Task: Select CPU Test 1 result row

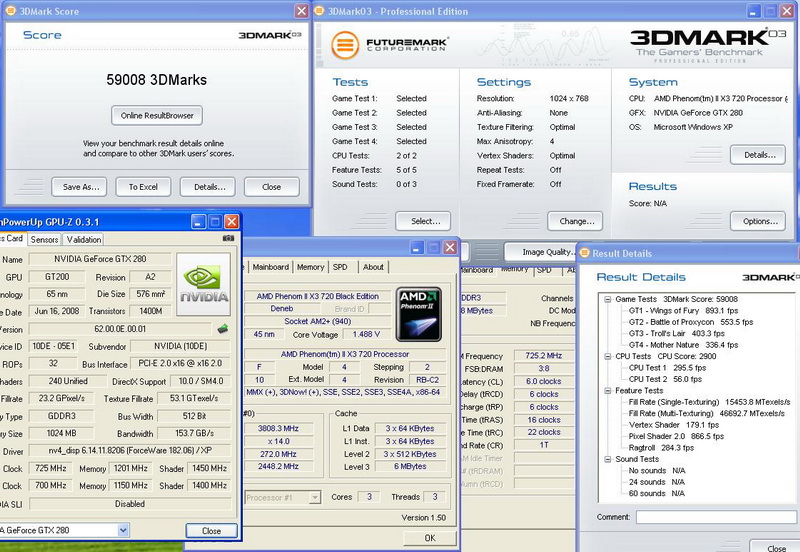Action: point(667,368)
